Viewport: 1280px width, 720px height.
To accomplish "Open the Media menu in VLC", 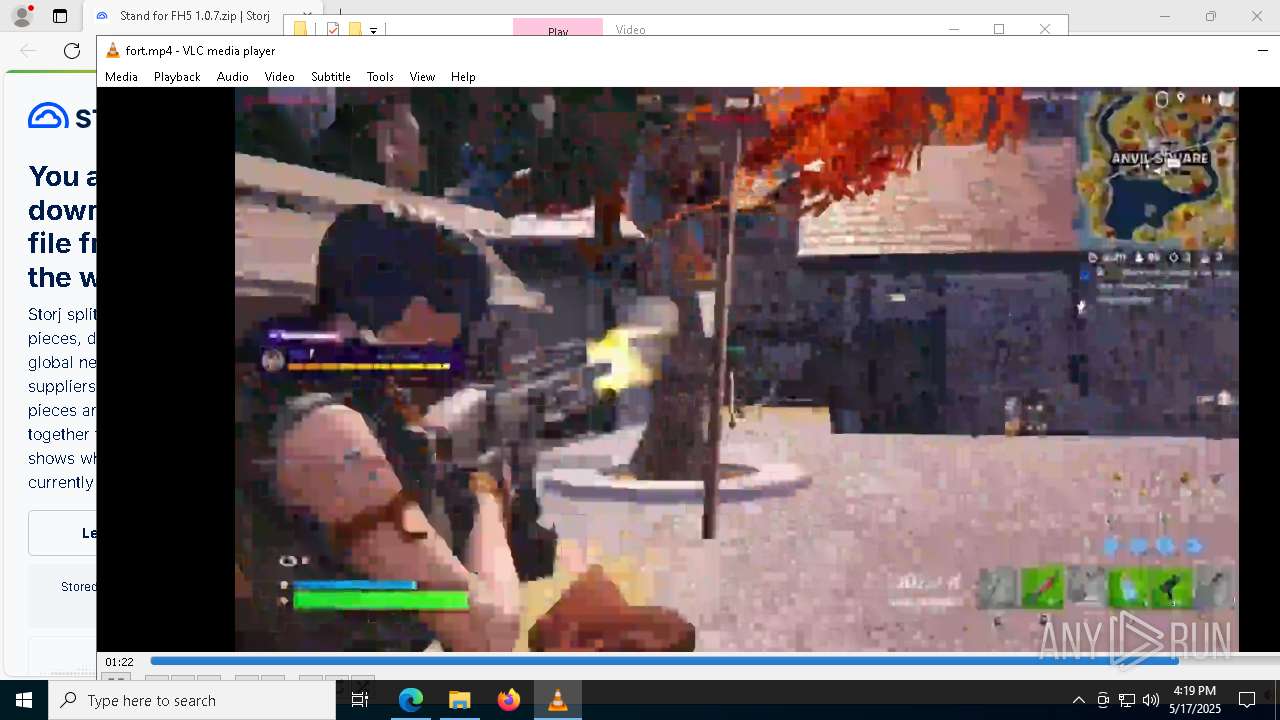I will point(121,77).
